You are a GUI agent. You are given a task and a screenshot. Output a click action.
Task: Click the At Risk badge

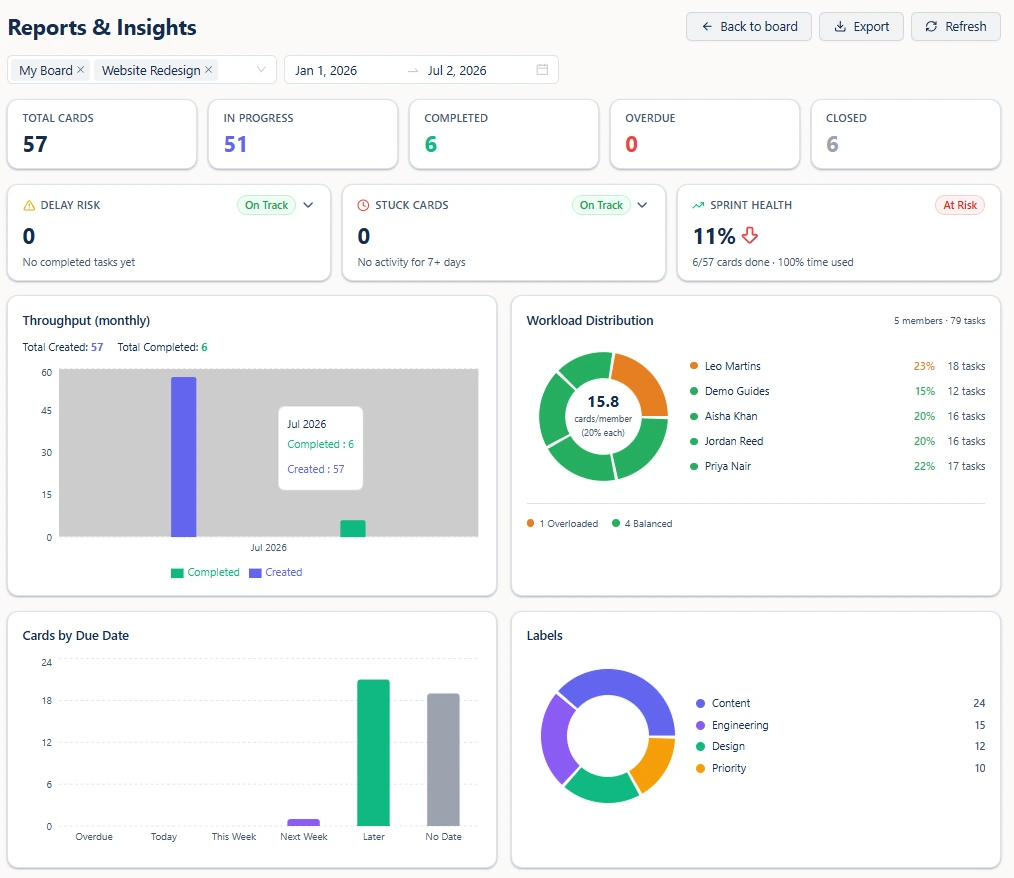click(960, 205)
